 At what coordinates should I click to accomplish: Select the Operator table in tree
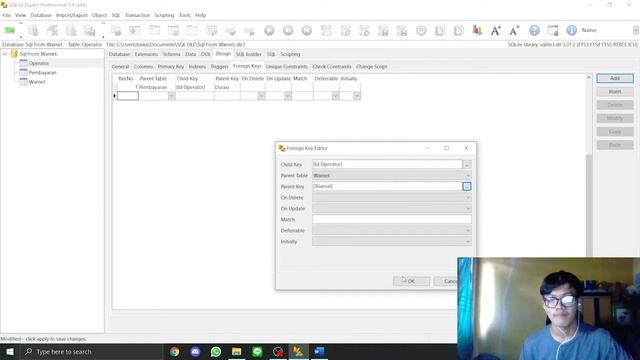coord(39,63)
